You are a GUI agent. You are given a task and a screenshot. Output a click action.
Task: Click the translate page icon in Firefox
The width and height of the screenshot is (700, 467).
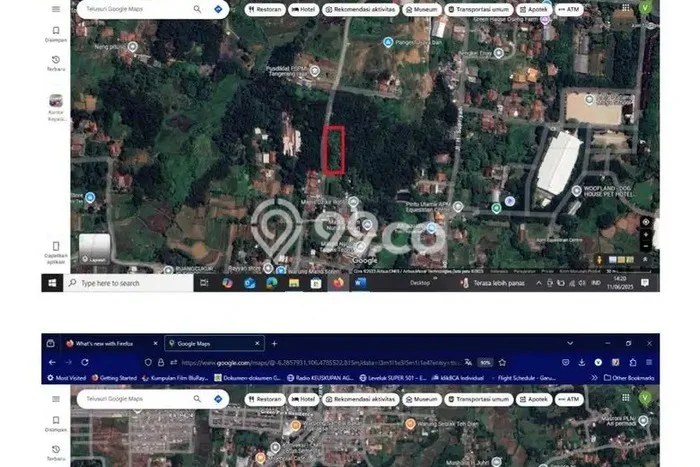click(468, 363)
